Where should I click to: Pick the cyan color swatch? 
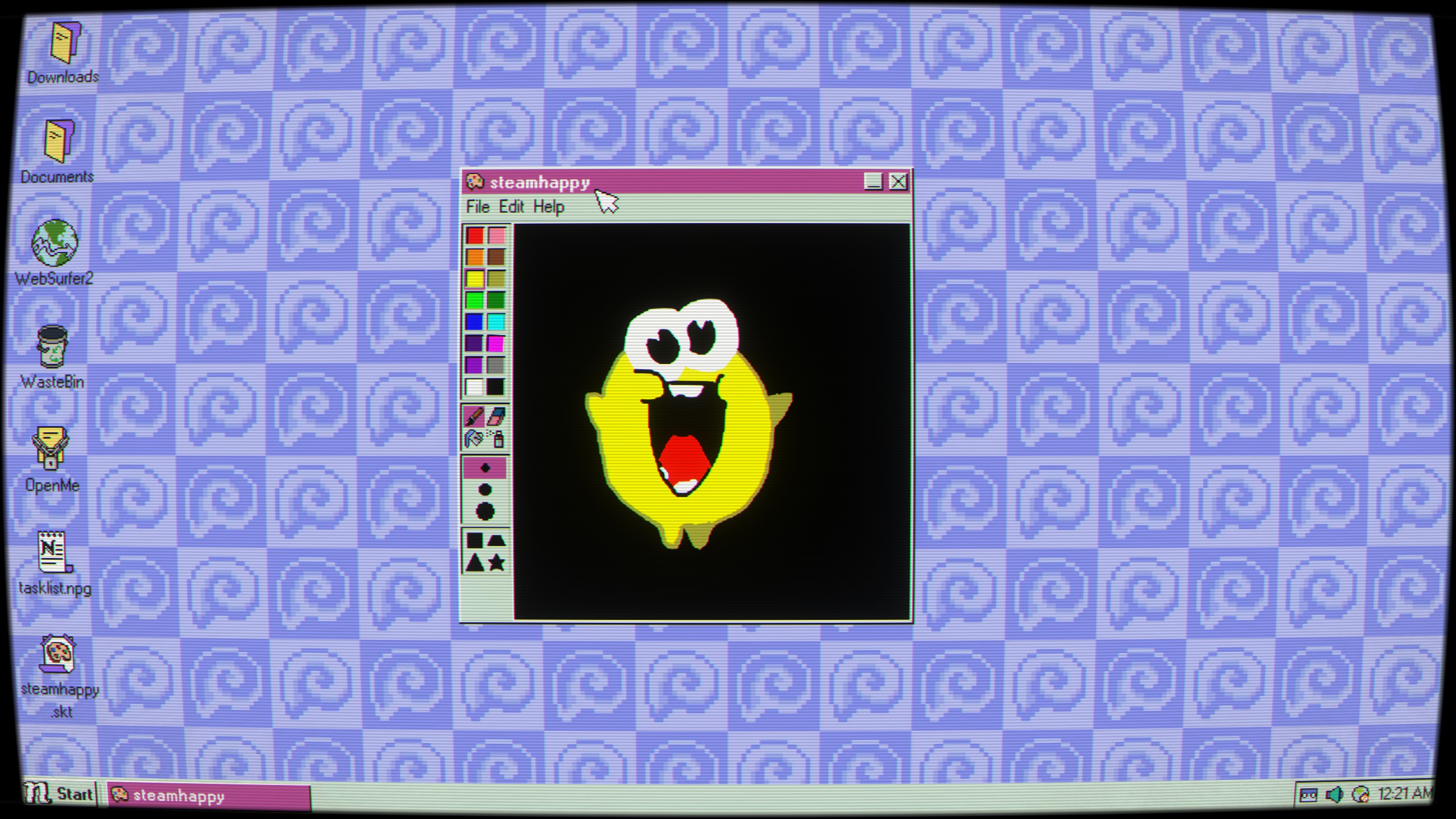click(496, 322)
